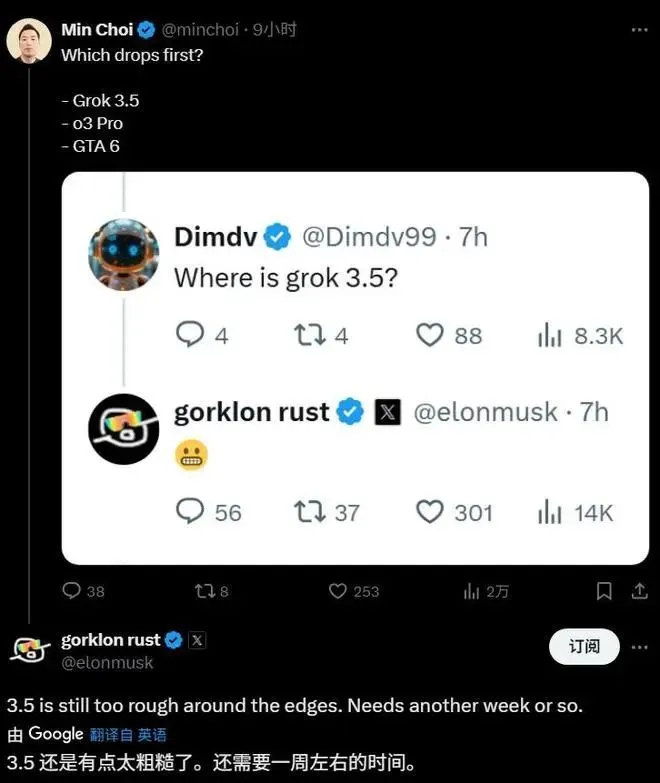The width and height of the screenshot is (660, 783).
Task: Open more options beside the 订阅 button
Action: coord(640,647)
